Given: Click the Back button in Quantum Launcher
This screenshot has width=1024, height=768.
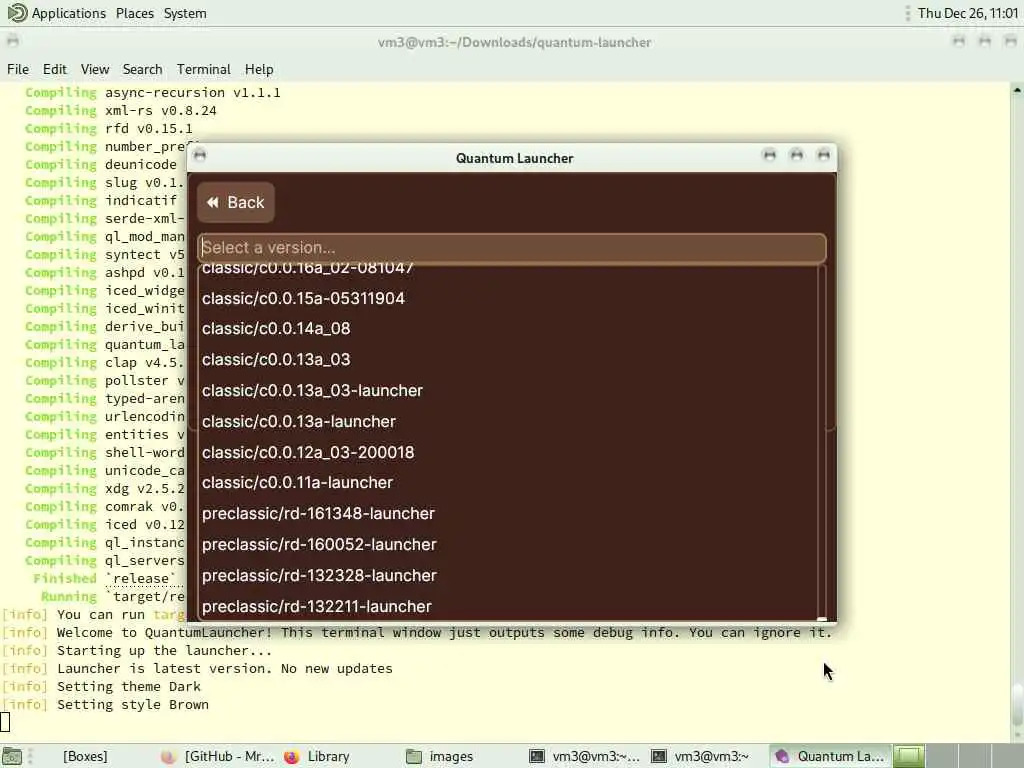Looking at the screenshot, I should tap(236, 202).
